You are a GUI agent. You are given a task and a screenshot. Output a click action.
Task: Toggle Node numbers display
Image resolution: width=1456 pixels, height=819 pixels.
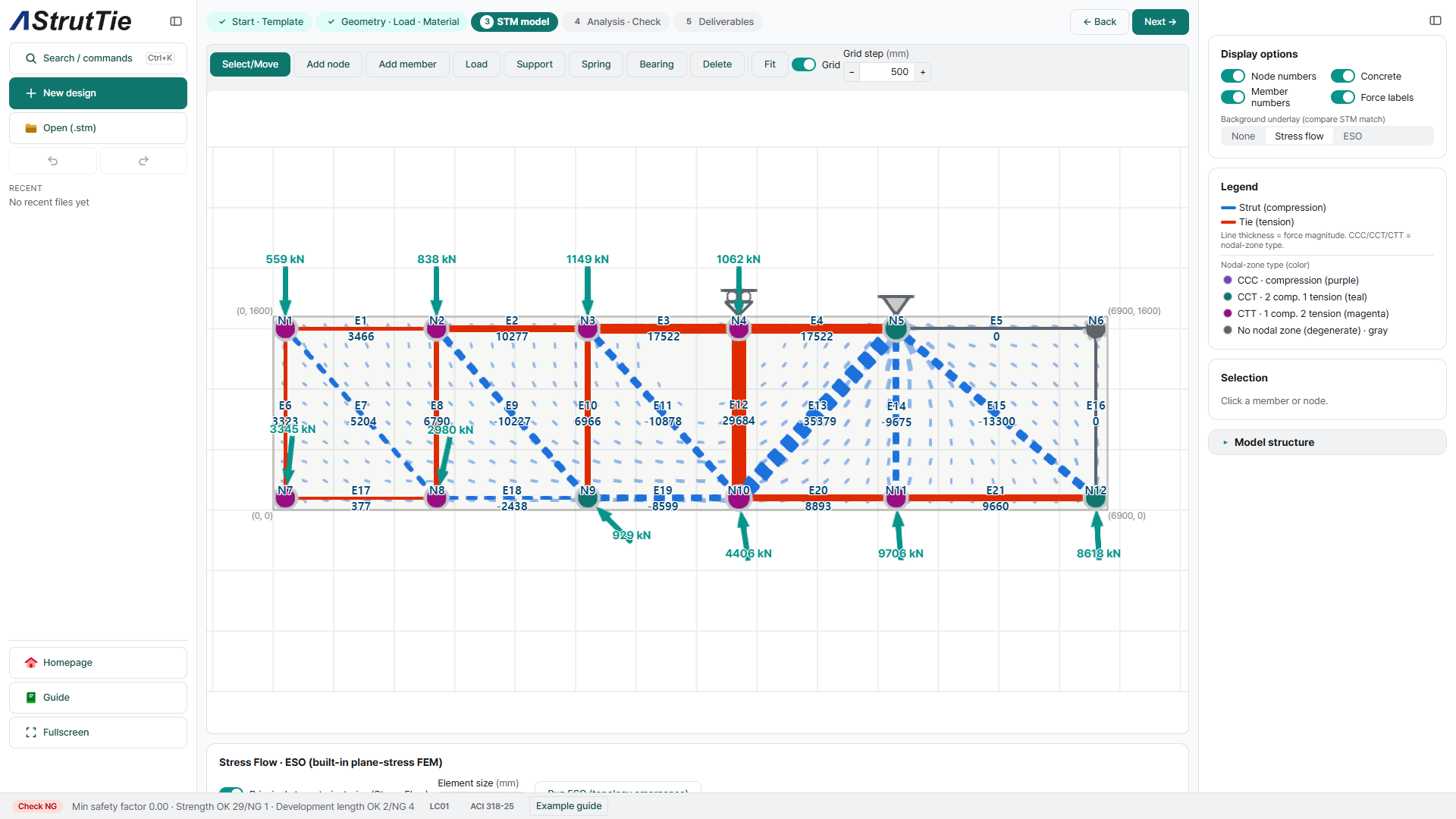(x=1233, y=76)
